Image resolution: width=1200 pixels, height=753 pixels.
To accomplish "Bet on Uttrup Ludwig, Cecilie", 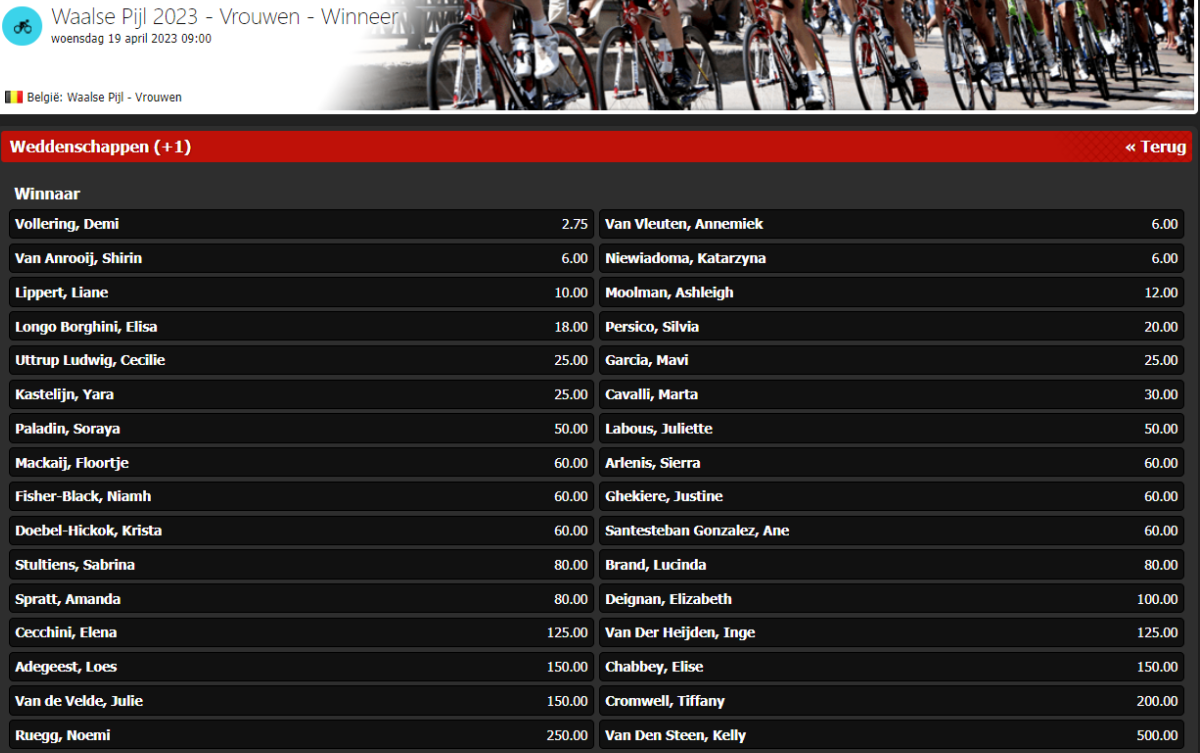I will (x=301, y=360).
